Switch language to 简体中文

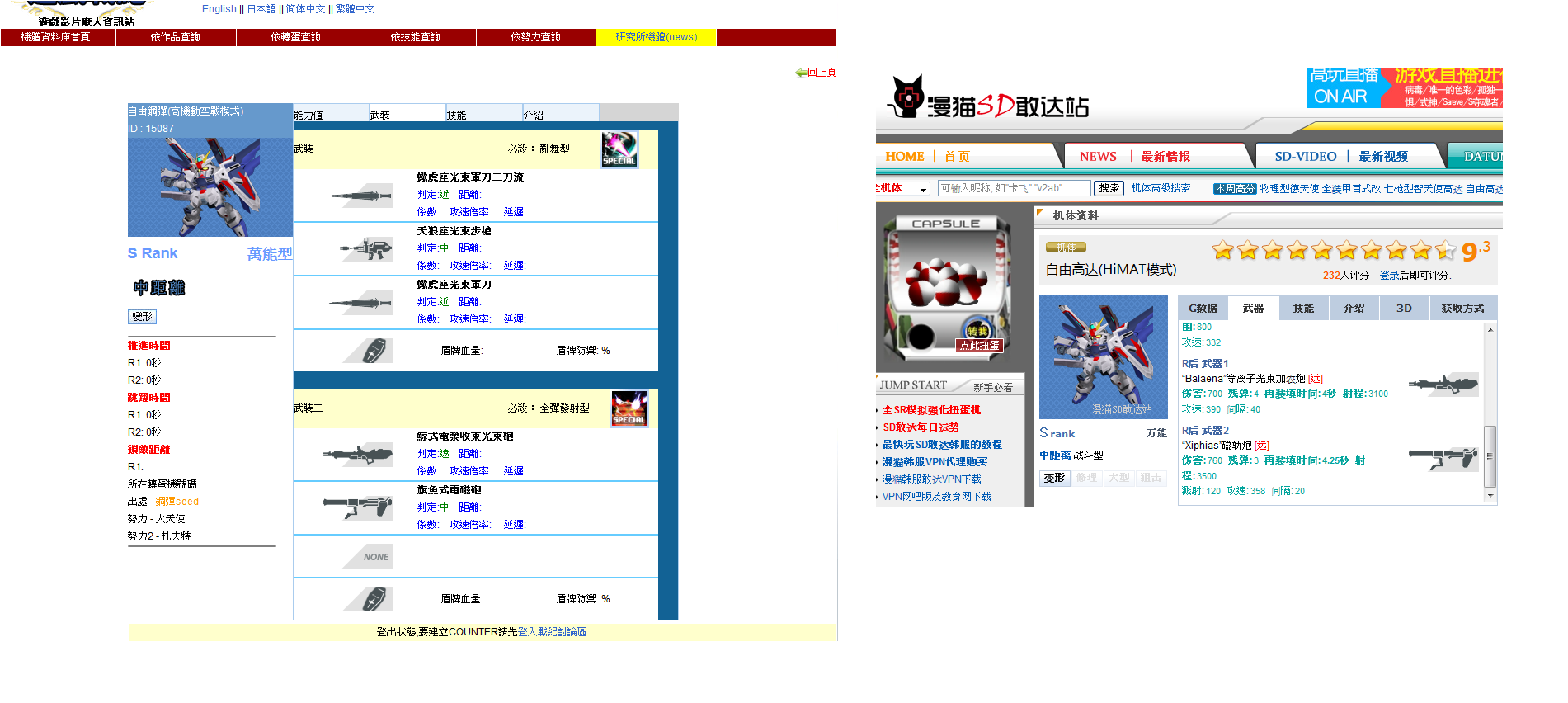(x=305, y=9)
